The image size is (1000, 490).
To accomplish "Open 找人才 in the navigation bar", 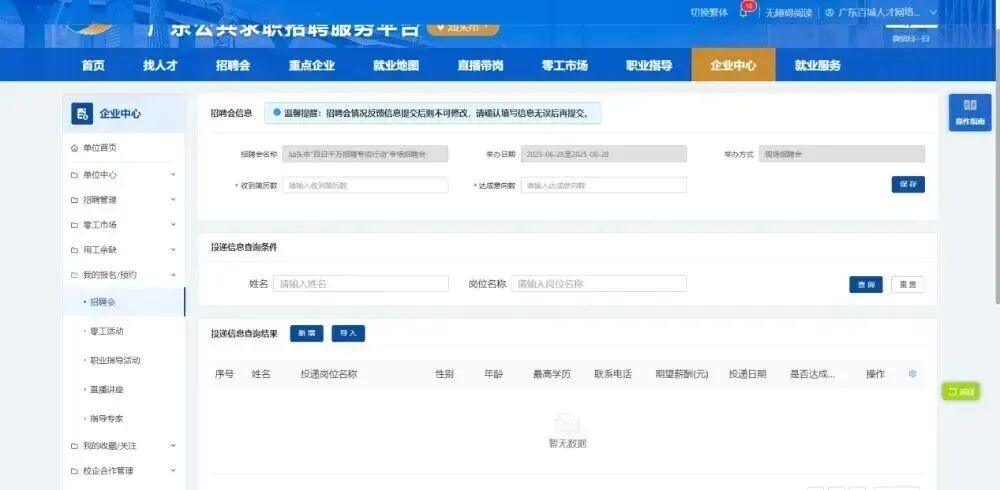I will (159, 65).
